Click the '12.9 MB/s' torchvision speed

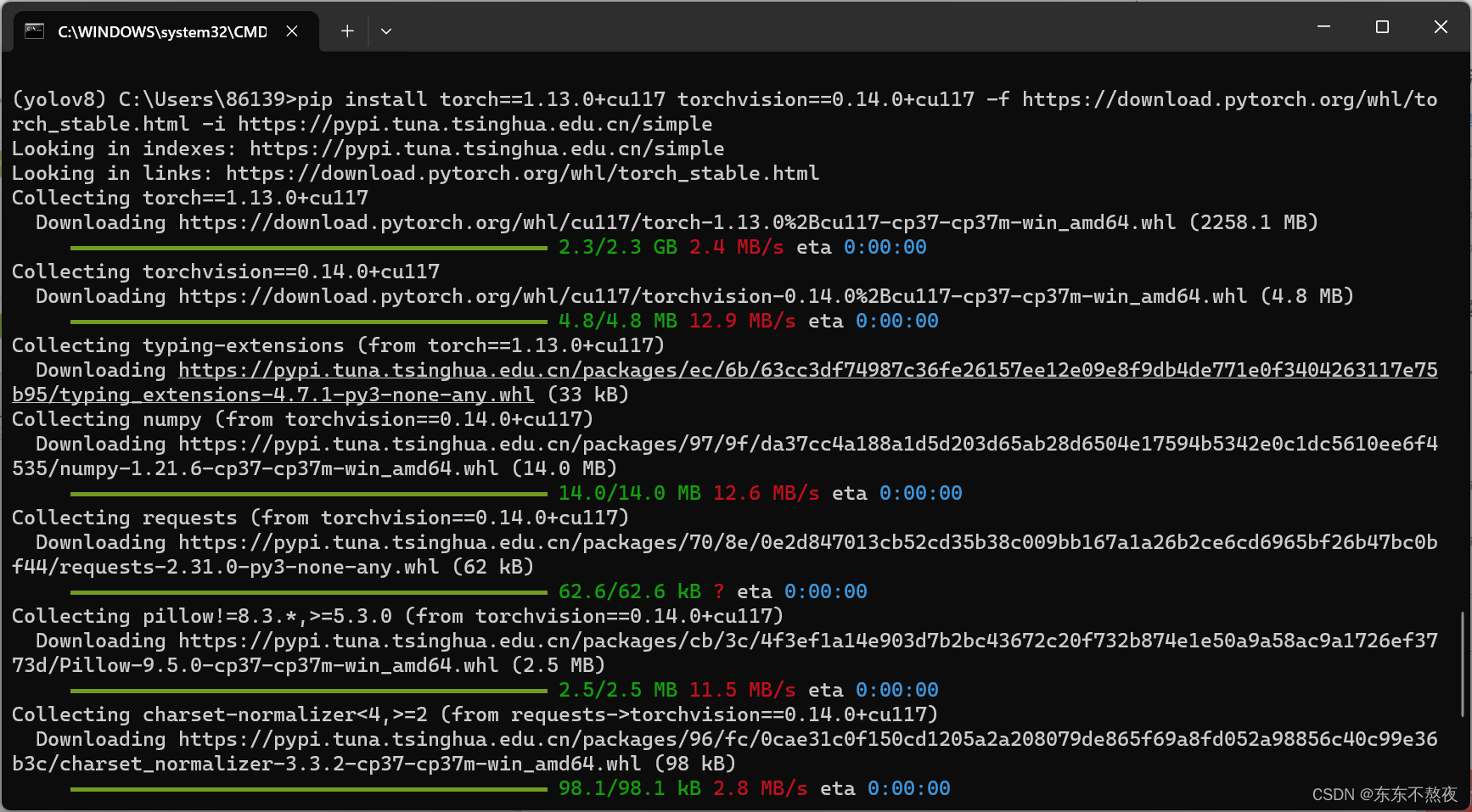coord(742,321)
